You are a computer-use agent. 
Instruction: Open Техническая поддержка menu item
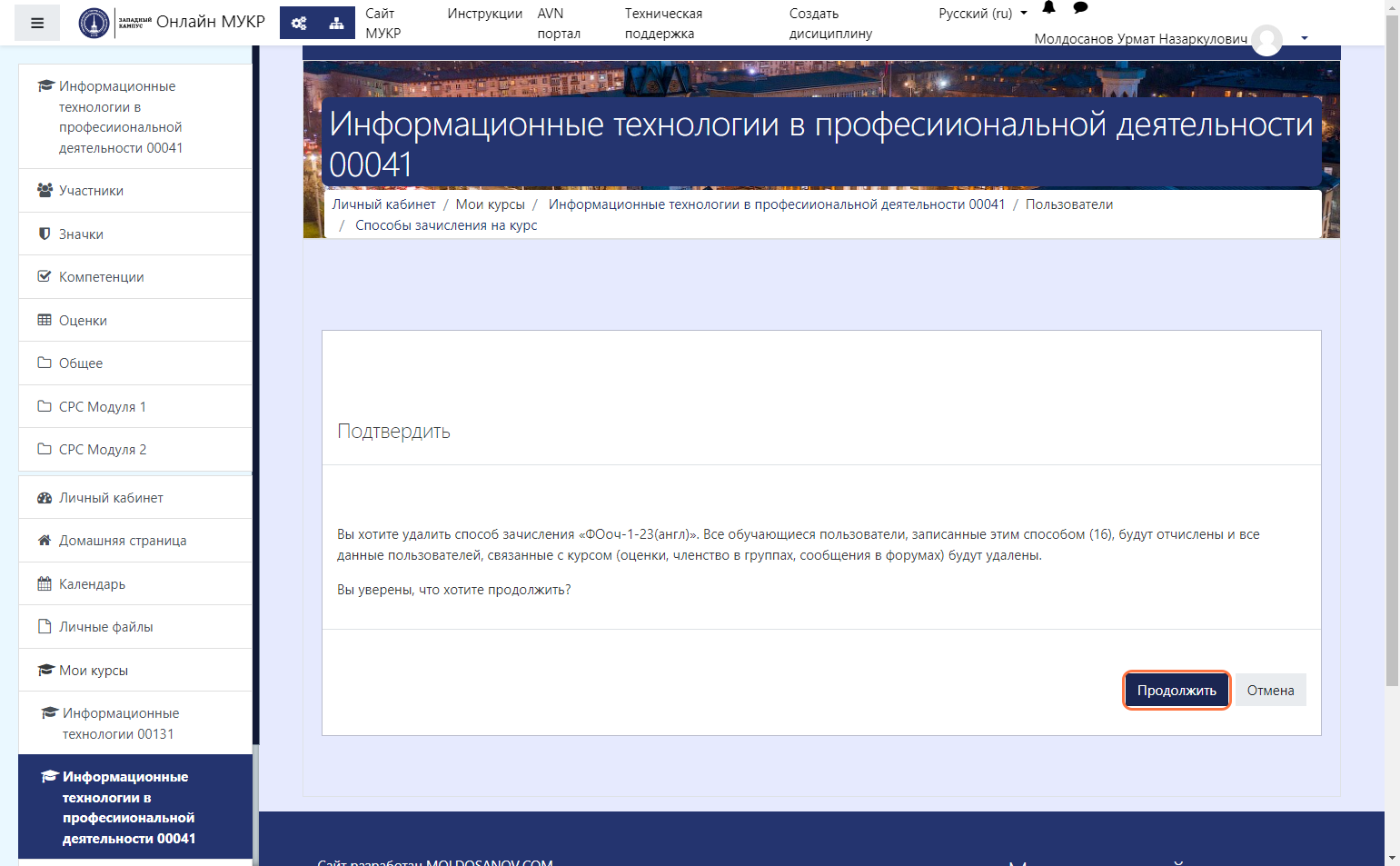pos(663,24)
